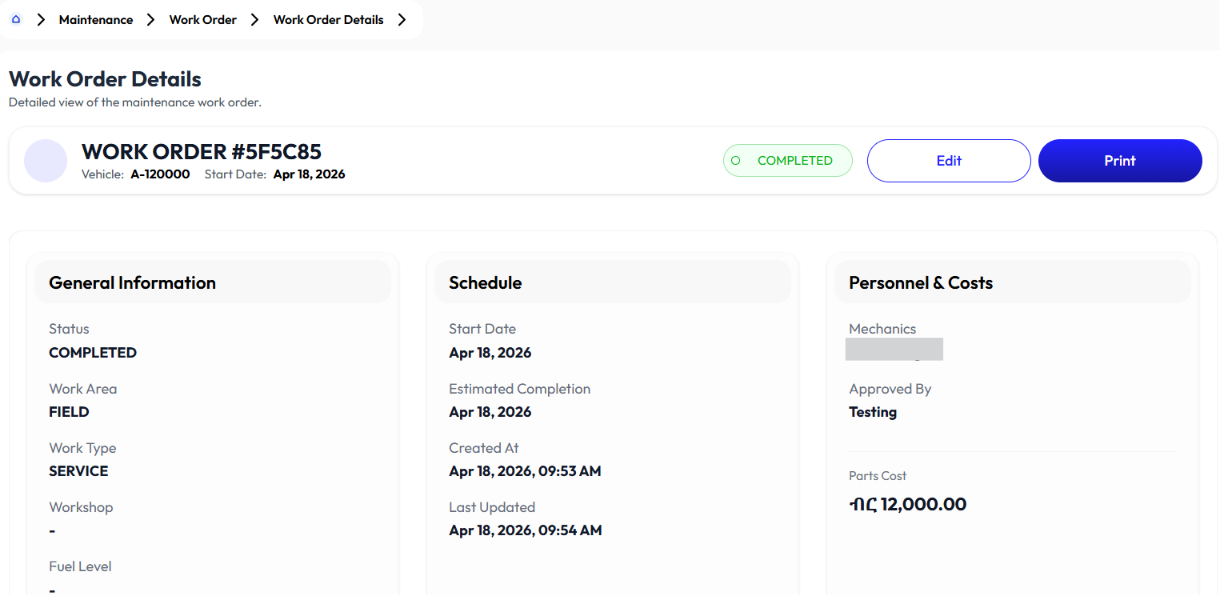Click header start date Apr 18, 2026
This screenshot has width=1220, height=595.
(x=309, y=174)
